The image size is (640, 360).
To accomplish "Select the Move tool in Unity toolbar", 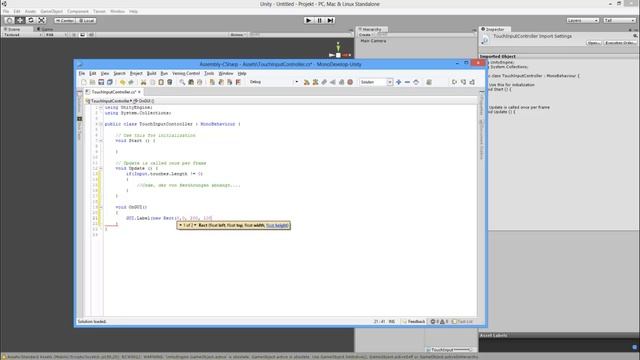I will (x=20, y=20).
